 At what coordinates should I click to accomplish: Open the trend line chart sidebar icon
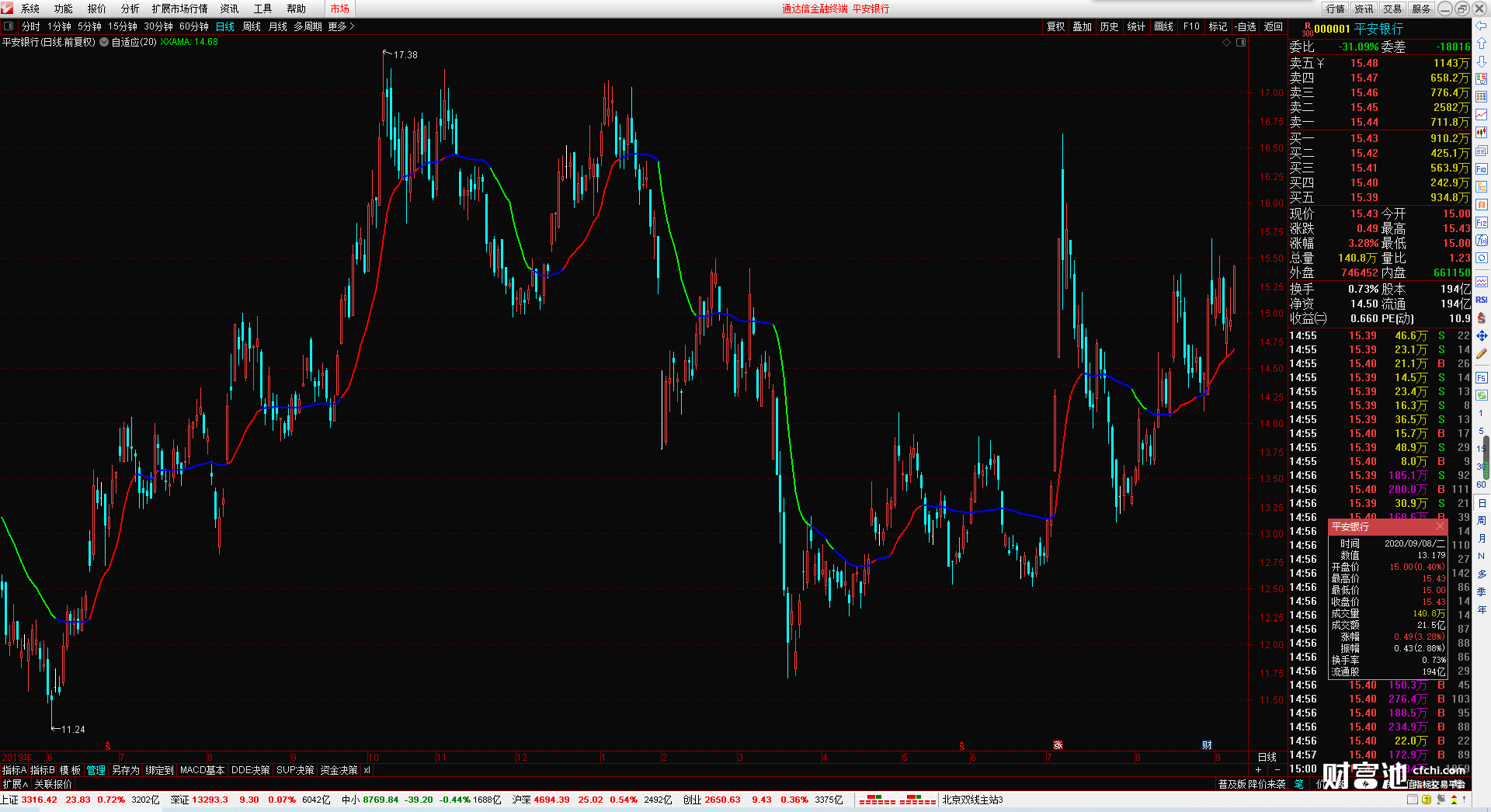click(x=1481, y=114)
